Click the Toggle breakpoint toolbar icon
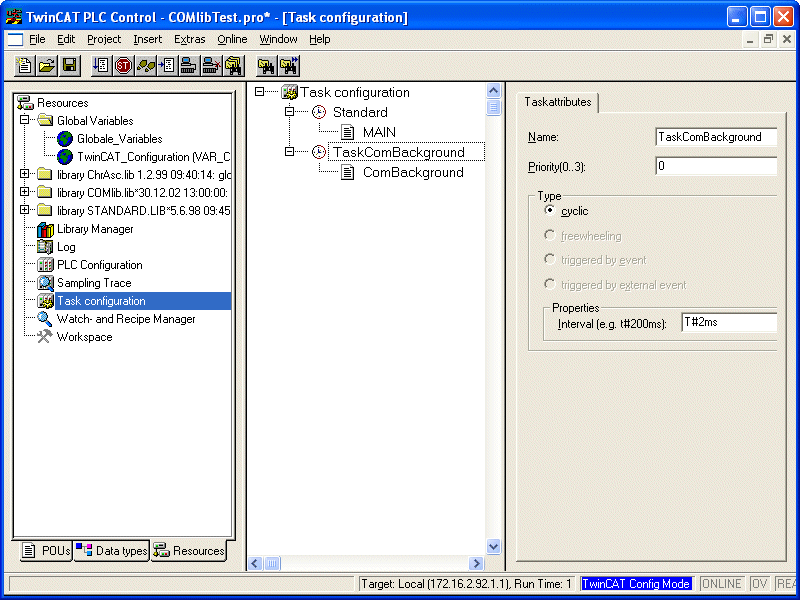This screenshot has width=800, height=600. 167,65
